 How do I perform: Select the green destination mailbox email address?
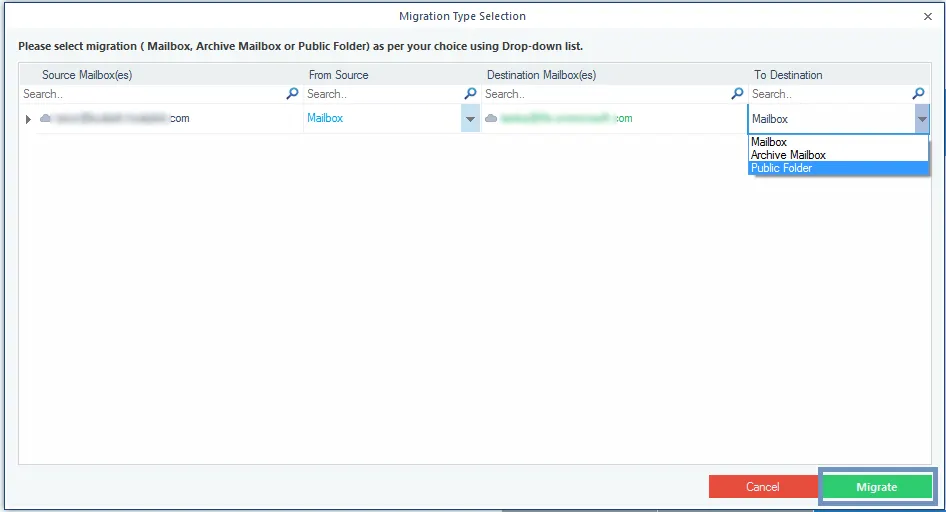(567, 118)
